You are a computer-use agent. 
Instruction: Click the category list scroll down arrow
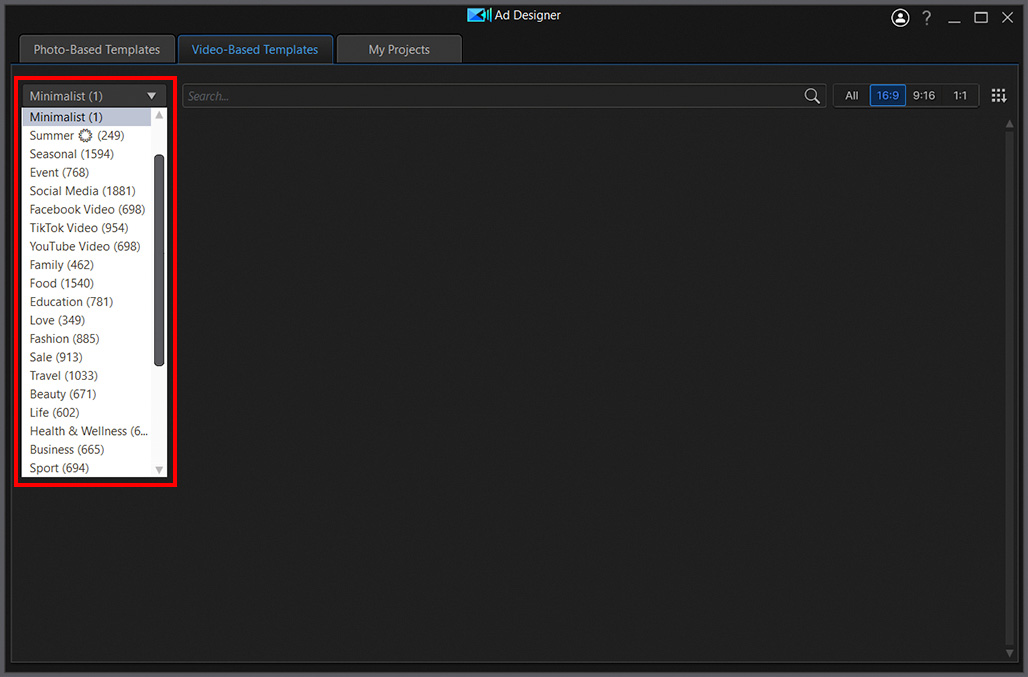[159, 469]
